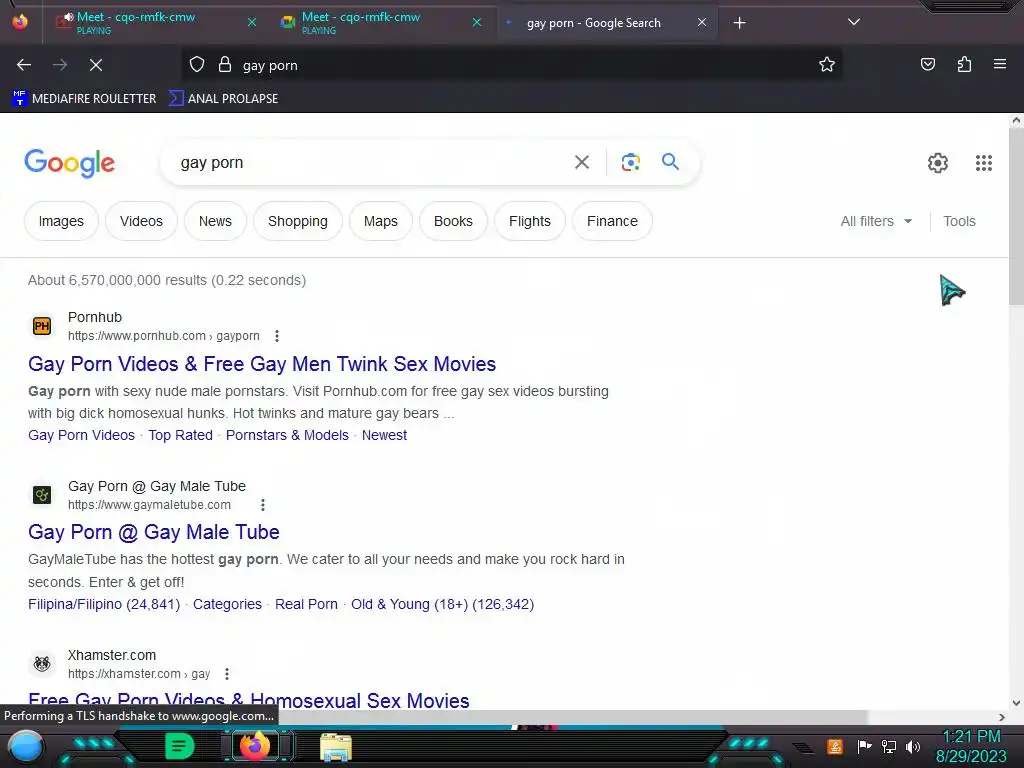Show hidden system tray icons
1024x768 pixels.
(803, 748)
